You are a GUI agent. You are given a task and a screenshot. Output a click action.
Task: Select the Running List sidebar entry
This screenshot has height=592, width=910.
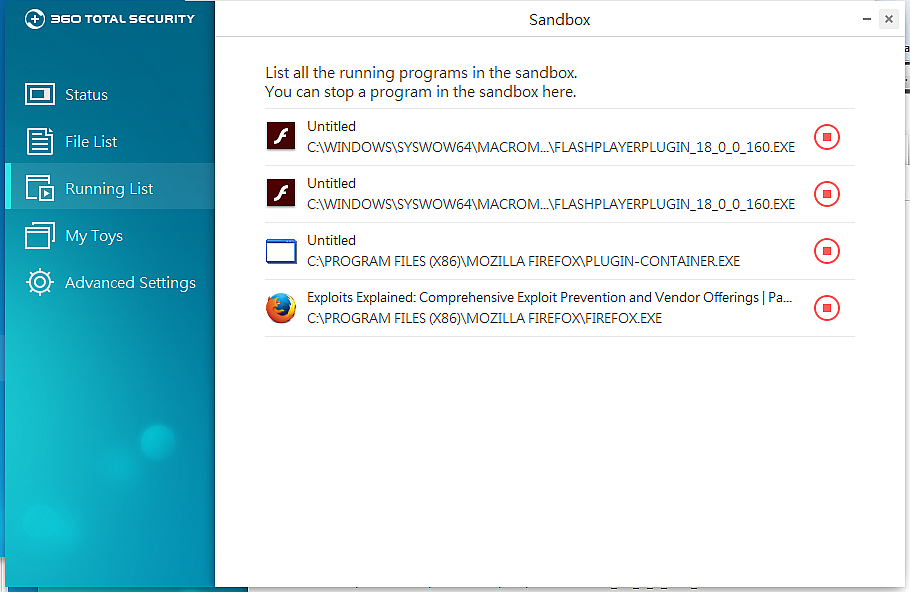(110, 188)
